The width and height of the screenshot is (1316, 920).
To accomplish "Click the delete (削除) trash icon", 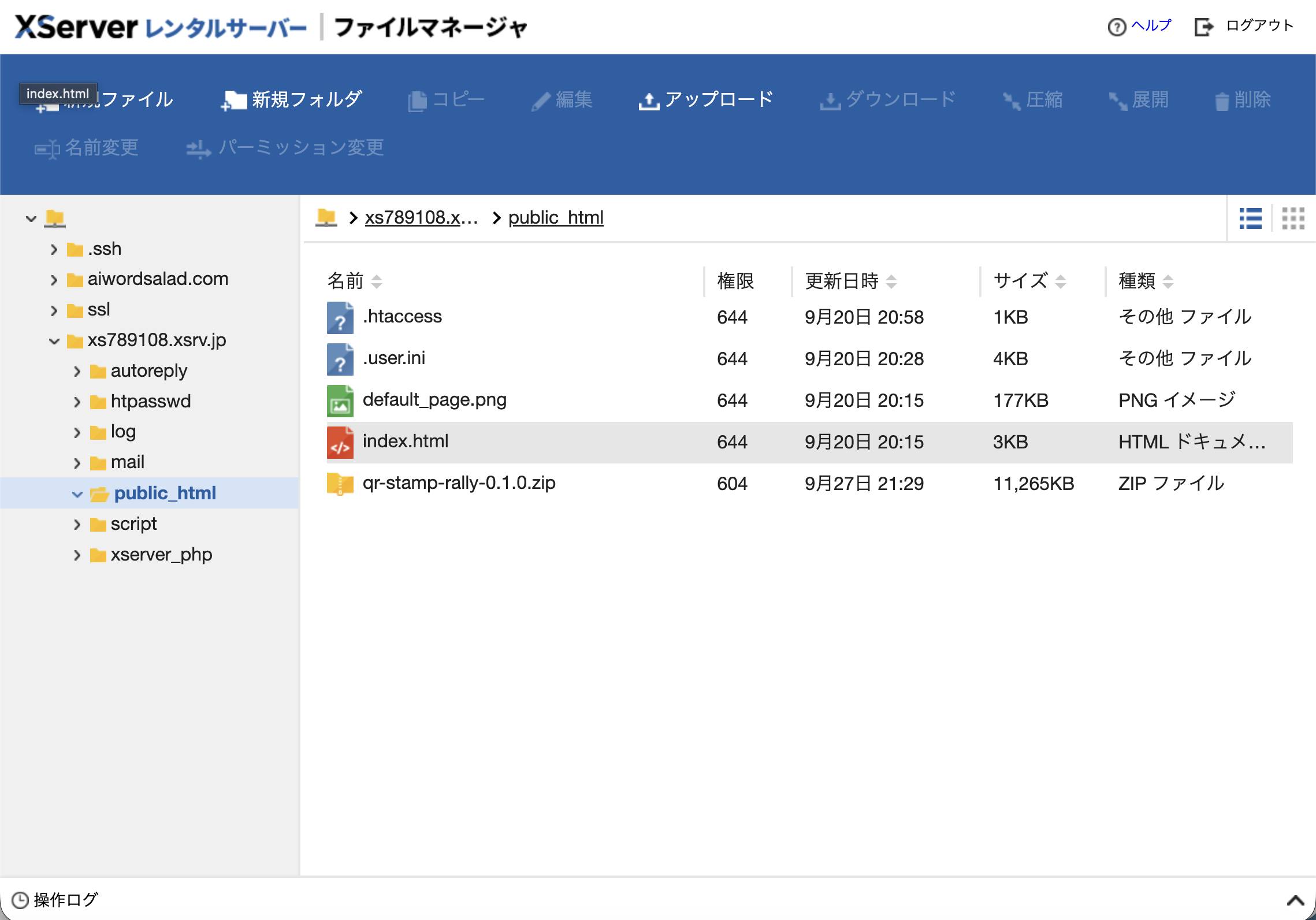I will pyautogui.click(x=1221, y=101).
